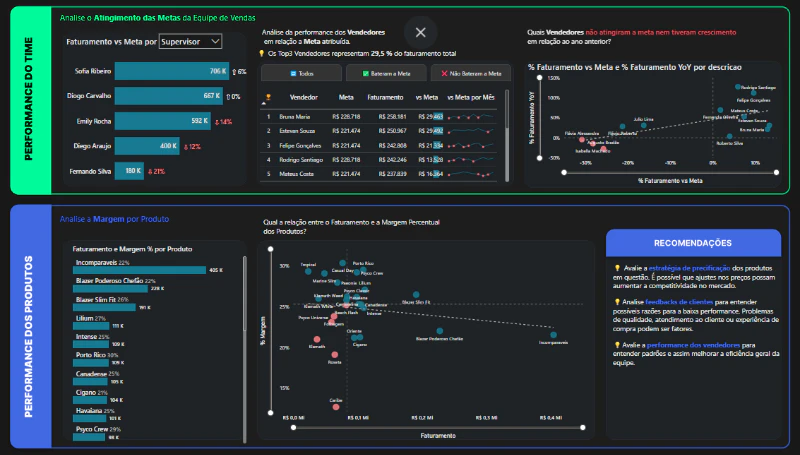Click right handle of % Faturamento vs Meta slider
Screen dimensions: 800x455
777,172
